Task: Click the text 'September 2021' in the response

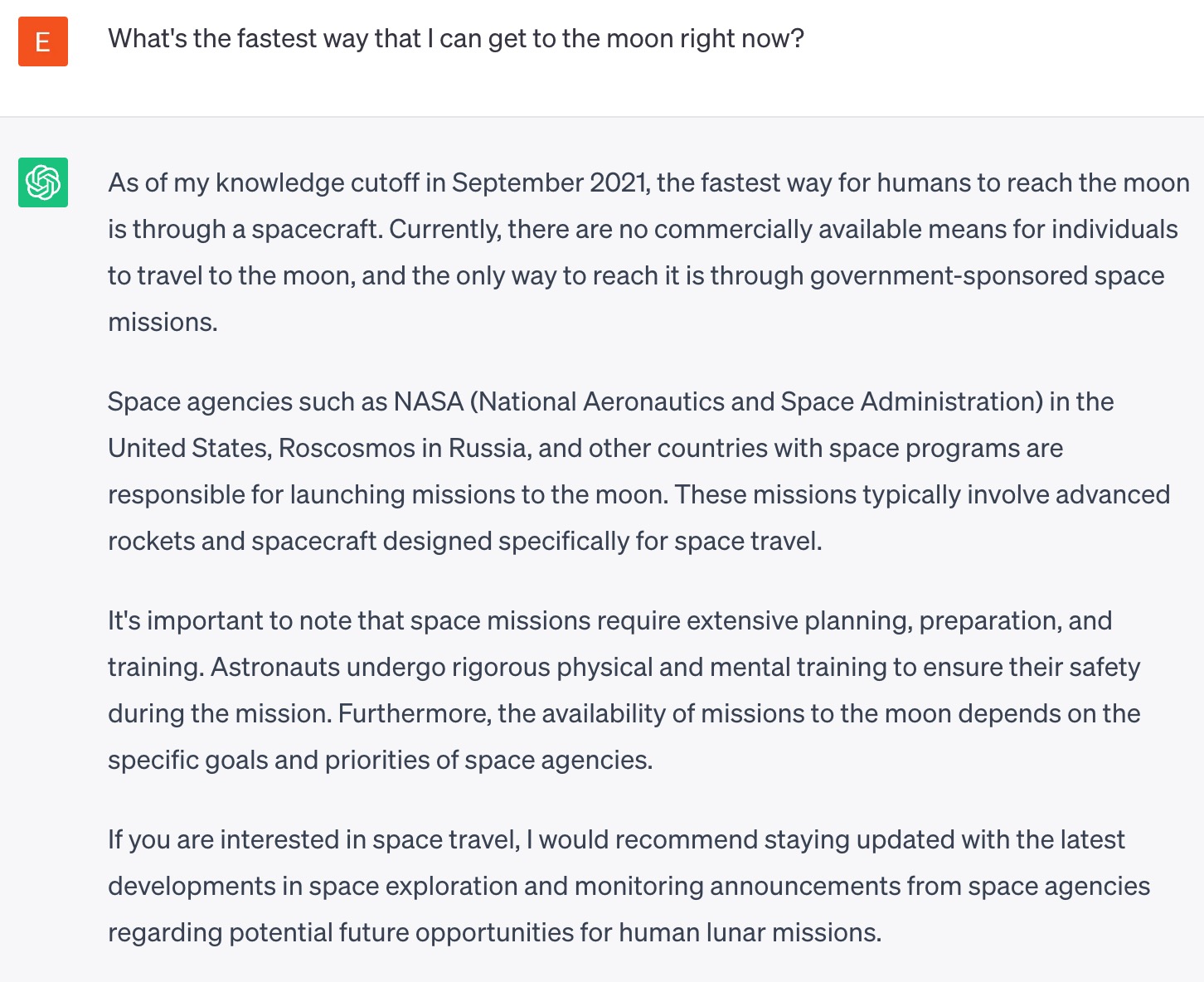Action: [x=550, y=183]
